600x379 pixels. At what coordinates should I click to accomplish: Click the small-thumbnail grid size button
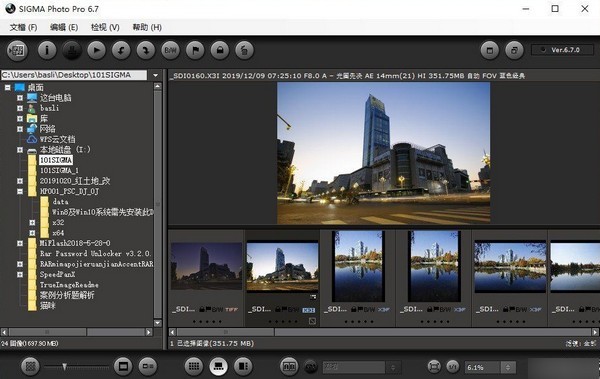point(30,366)
